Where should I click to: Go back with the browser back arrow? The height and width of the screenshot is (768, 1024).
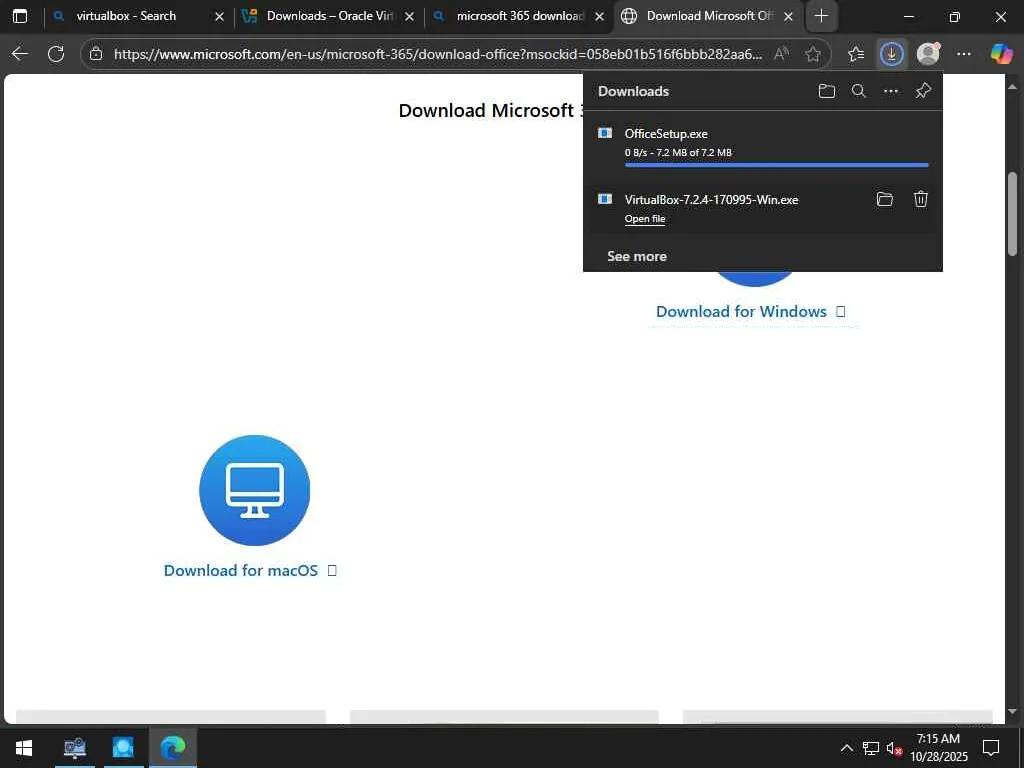pyautogui.click(x=20, y=54)
